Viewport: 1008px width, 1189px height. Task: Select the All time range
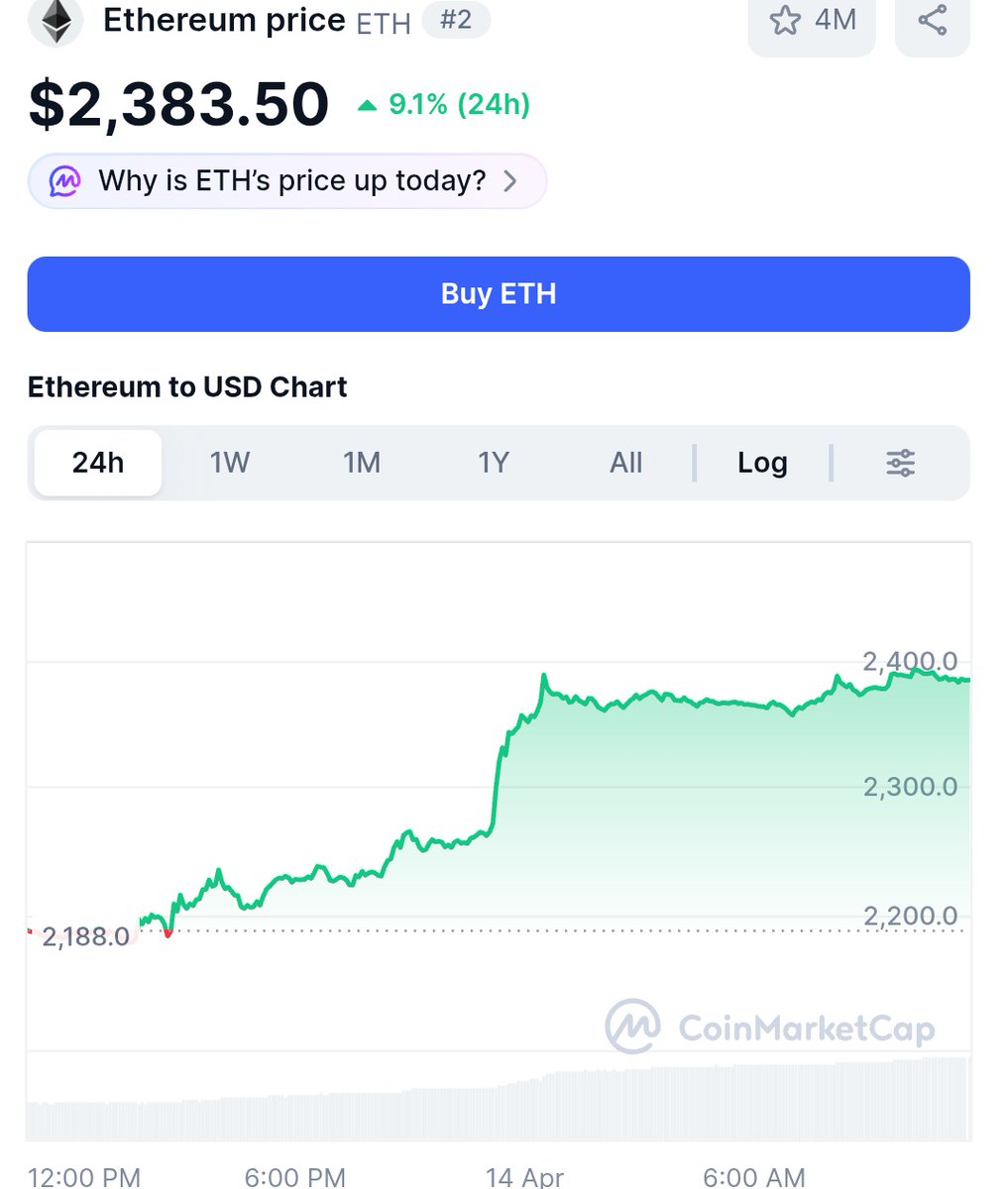click(626, 463)
